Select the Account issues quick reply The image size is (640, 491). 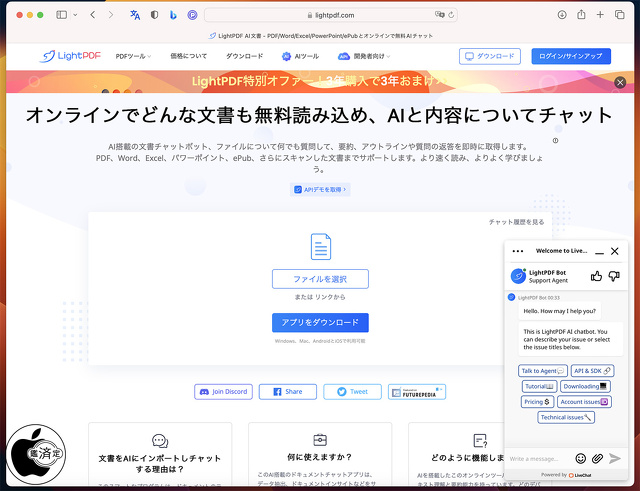pos(584,402)
